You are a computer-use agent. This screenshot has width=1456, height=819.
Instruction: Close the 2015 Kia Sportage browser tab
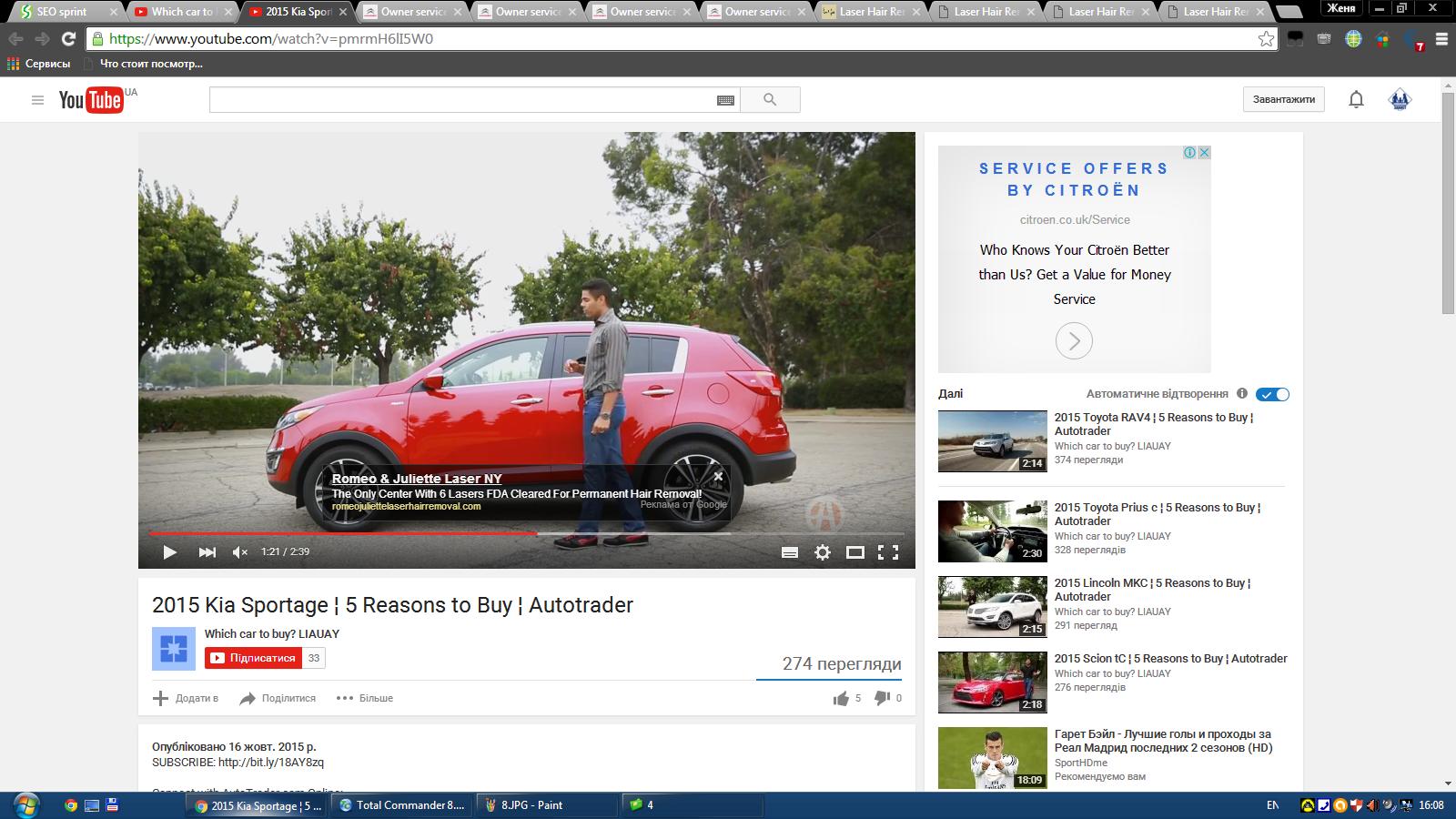(342, 12)
